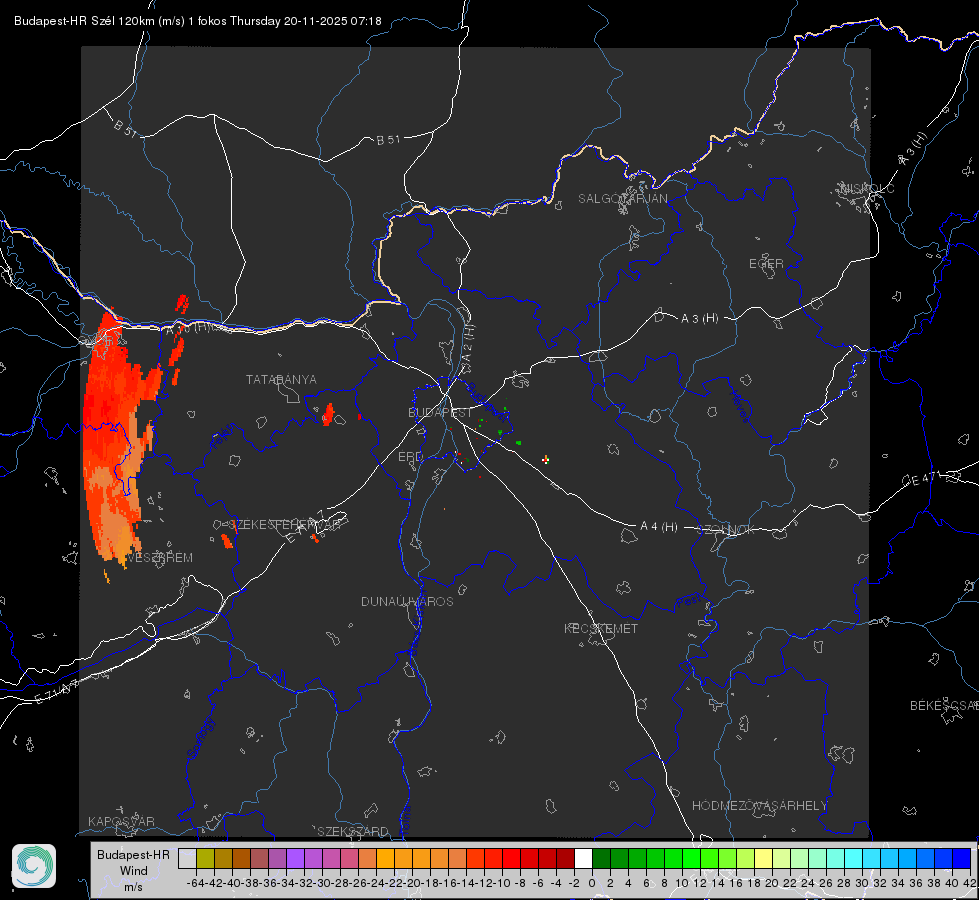Click the SZÉKESFEHÉRVÁR city label

[285, 525]
